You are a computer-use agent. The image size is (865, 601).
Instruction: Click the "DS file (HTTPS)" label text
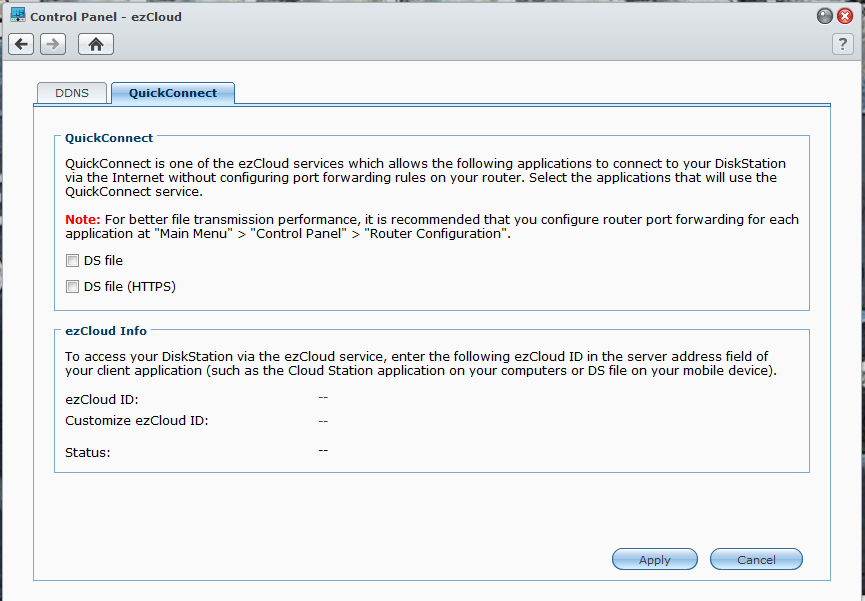[130, 286]
